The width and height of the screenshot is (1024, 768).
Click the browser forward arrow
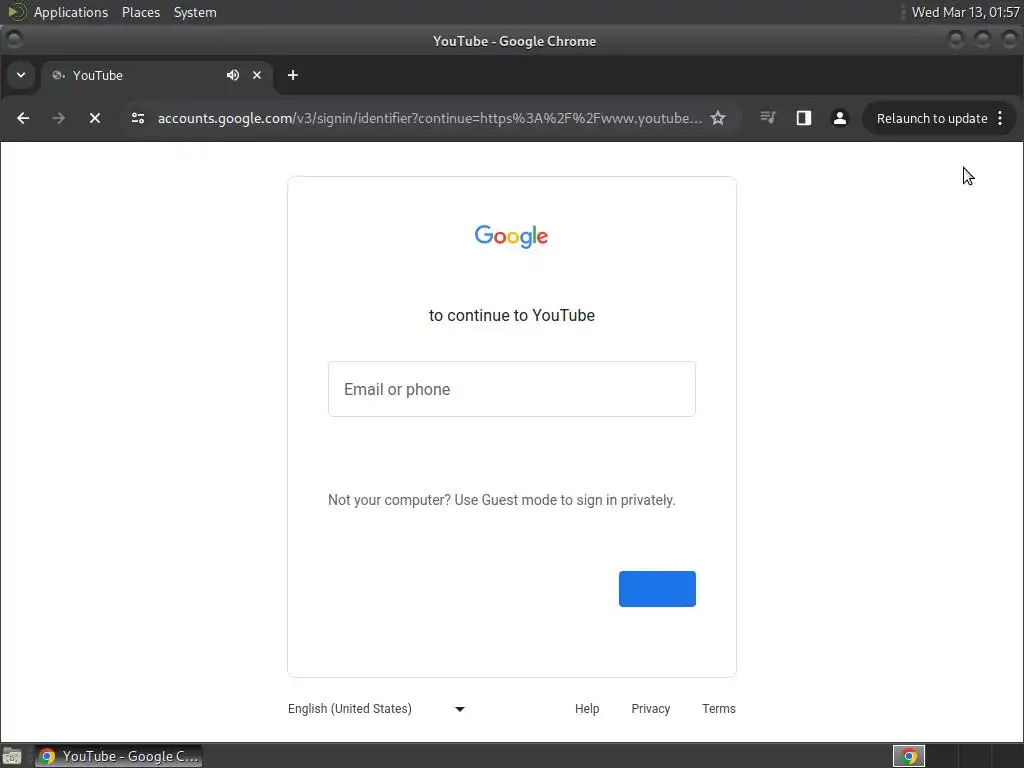tap(59, 118)
